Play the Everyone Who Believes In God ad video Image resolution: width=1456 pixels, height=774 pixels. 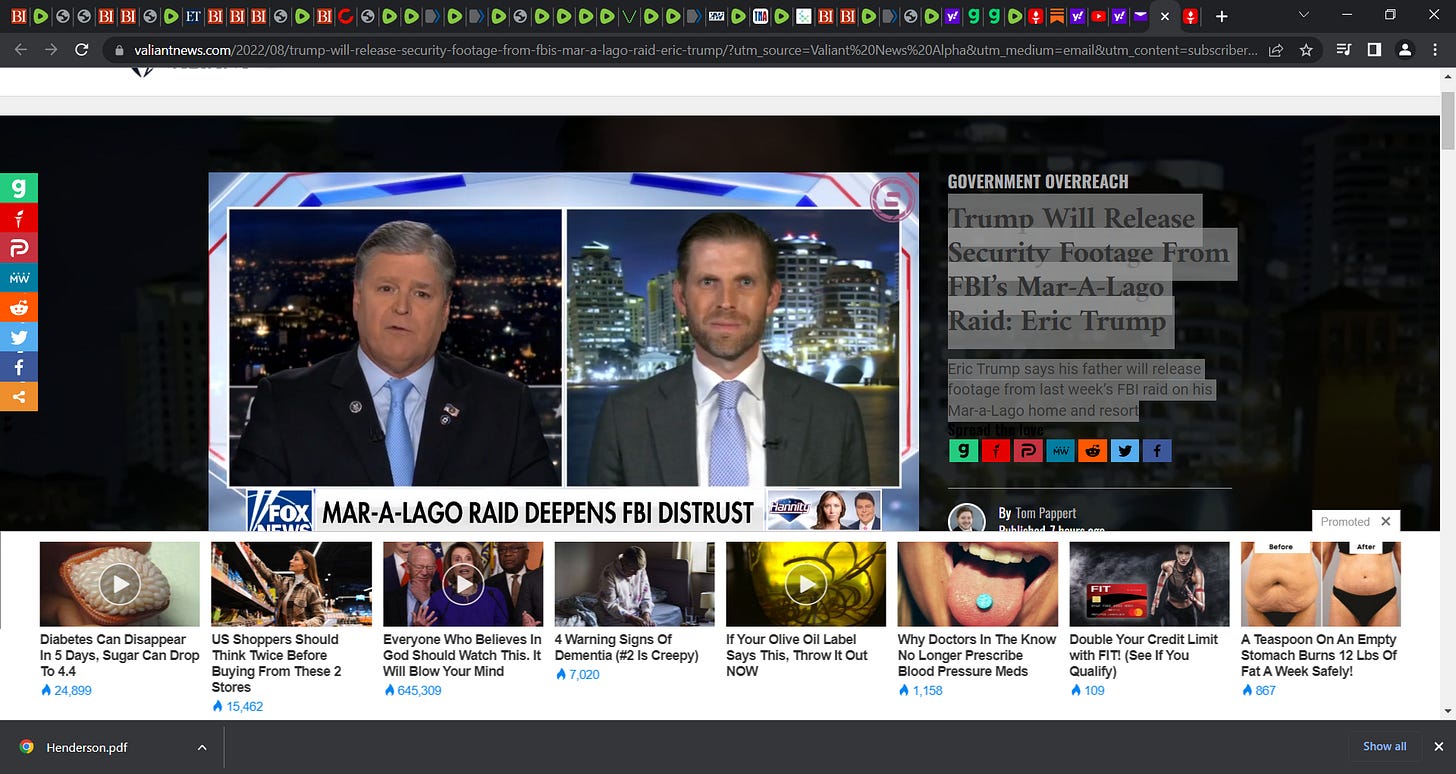(x=463, y=584)
